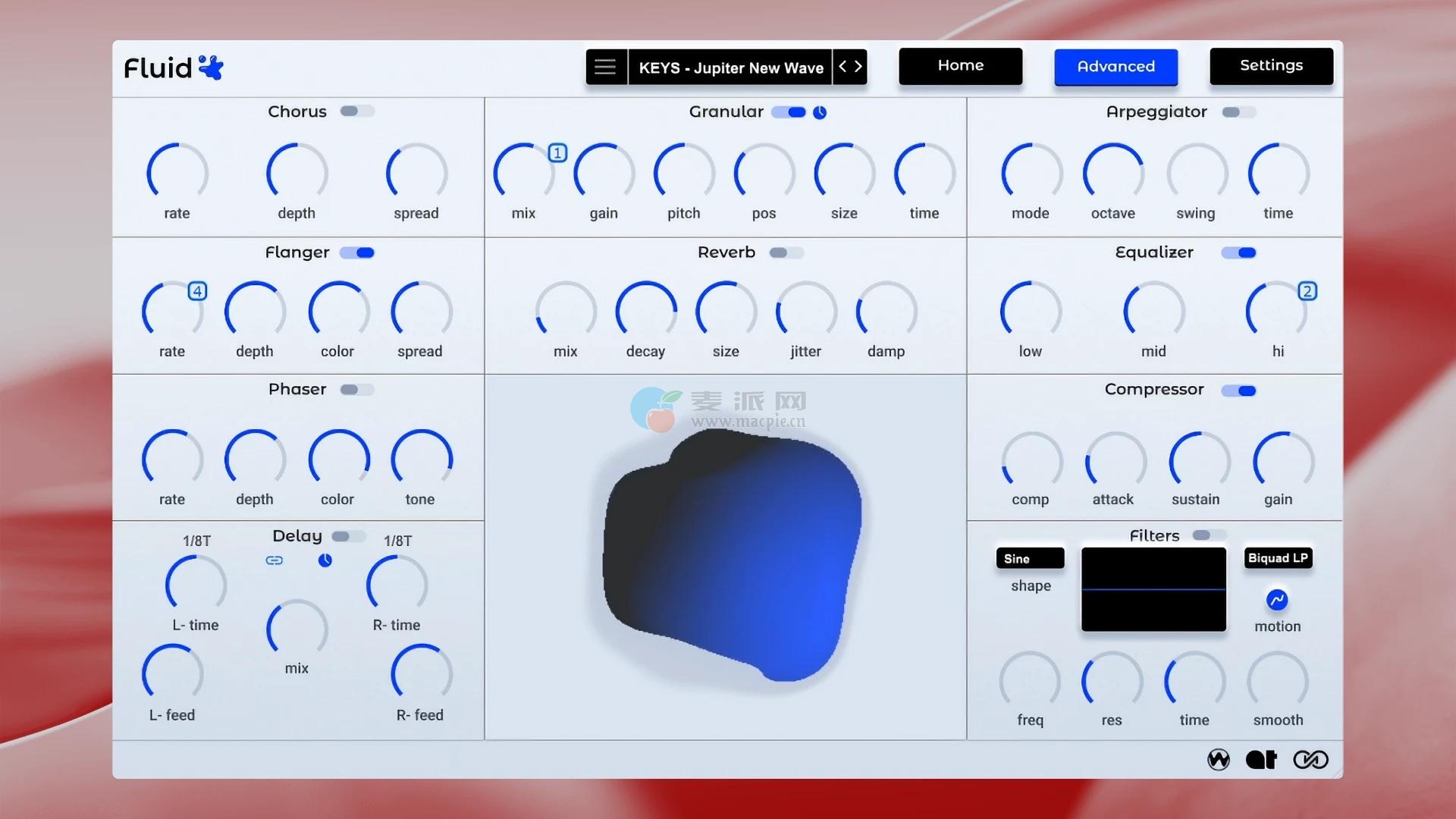Screen dimensions: 1456x819
Task: Enable the Chorus effect toggle
Action: [x=356, y=111]
